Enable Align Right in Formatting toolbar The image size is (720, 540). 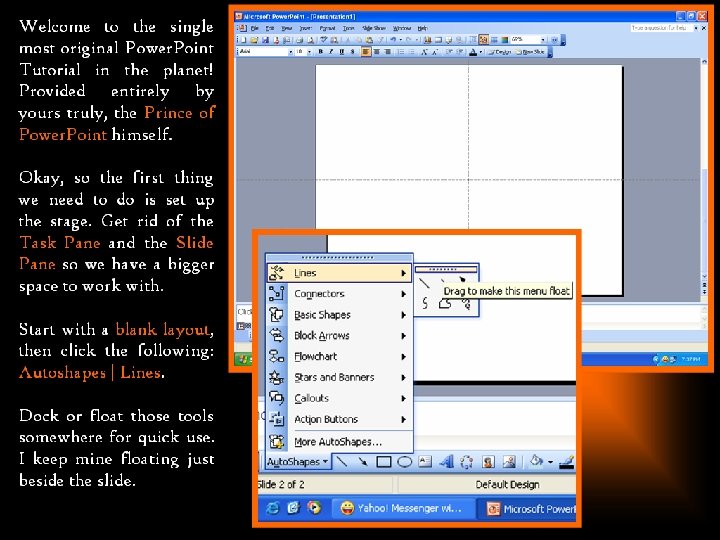tap(388, 52)
